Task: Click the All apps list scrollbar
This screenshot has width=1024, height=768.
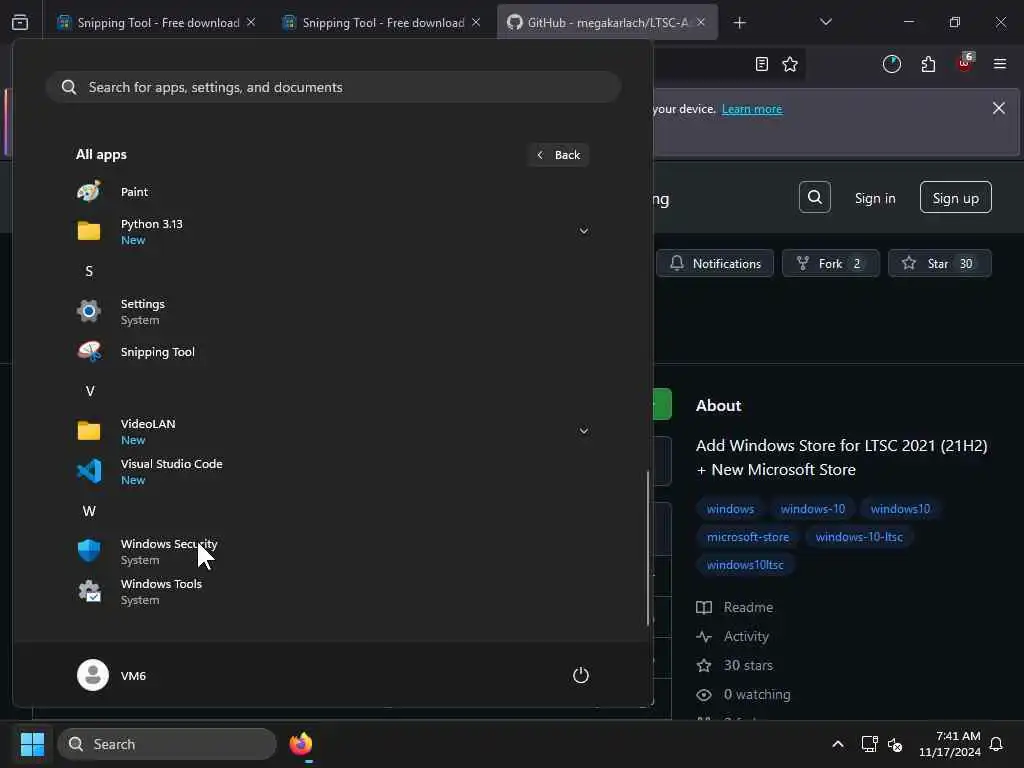Action: point(648,547)
